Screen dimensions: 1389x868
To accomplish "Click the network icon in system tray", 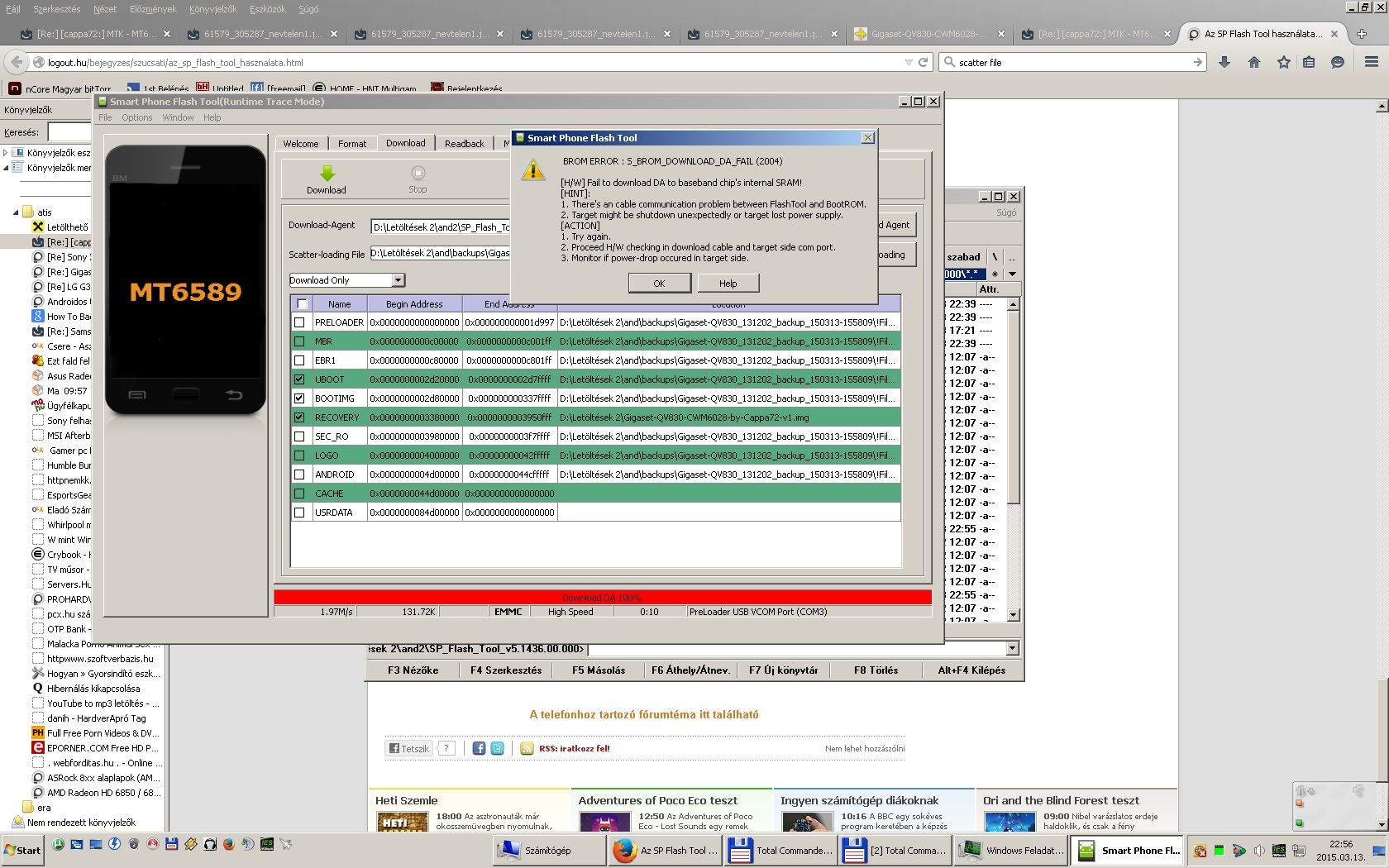I will (1299, 851).
